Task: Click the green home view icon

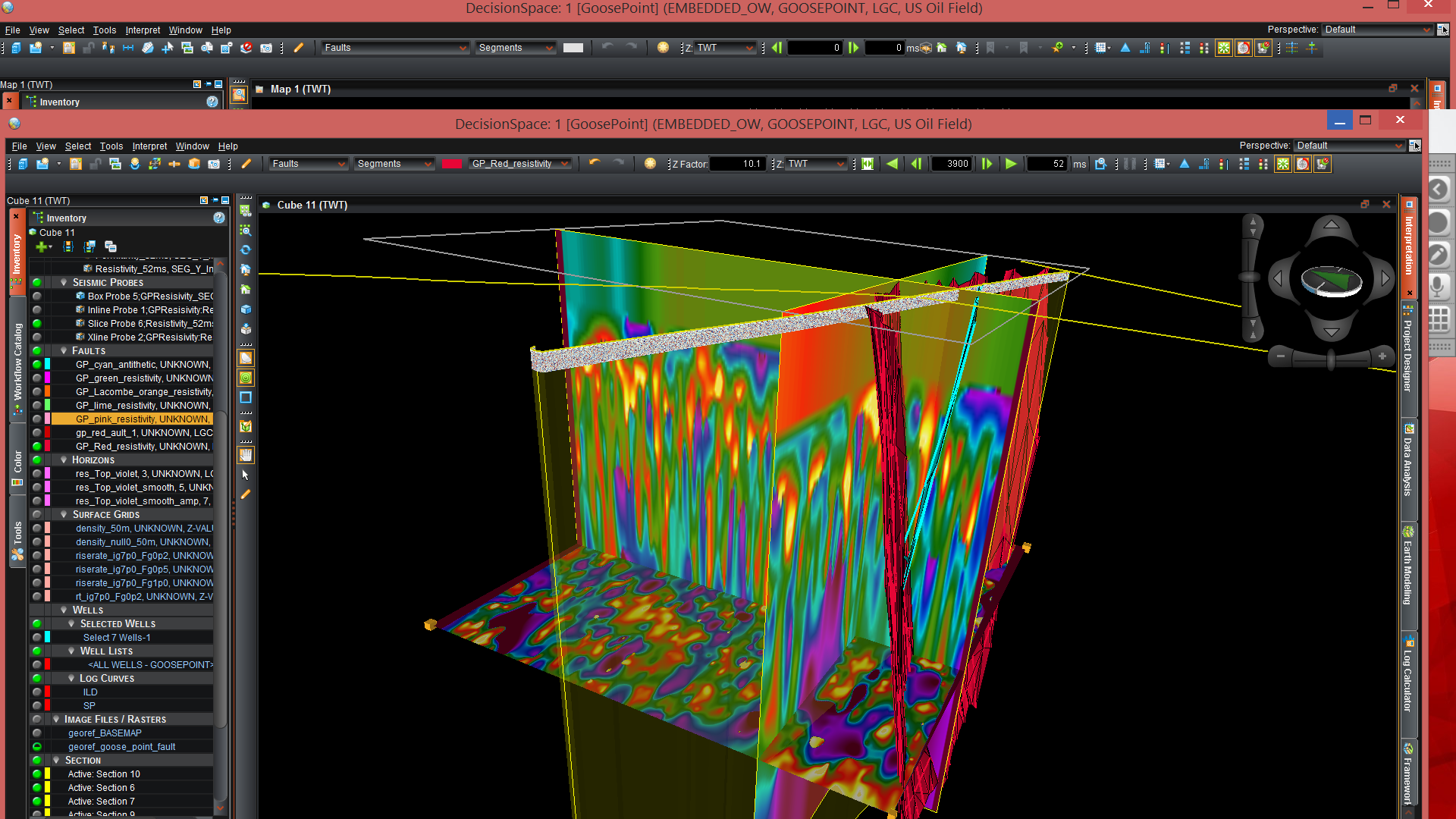Action: pos(246,289)
